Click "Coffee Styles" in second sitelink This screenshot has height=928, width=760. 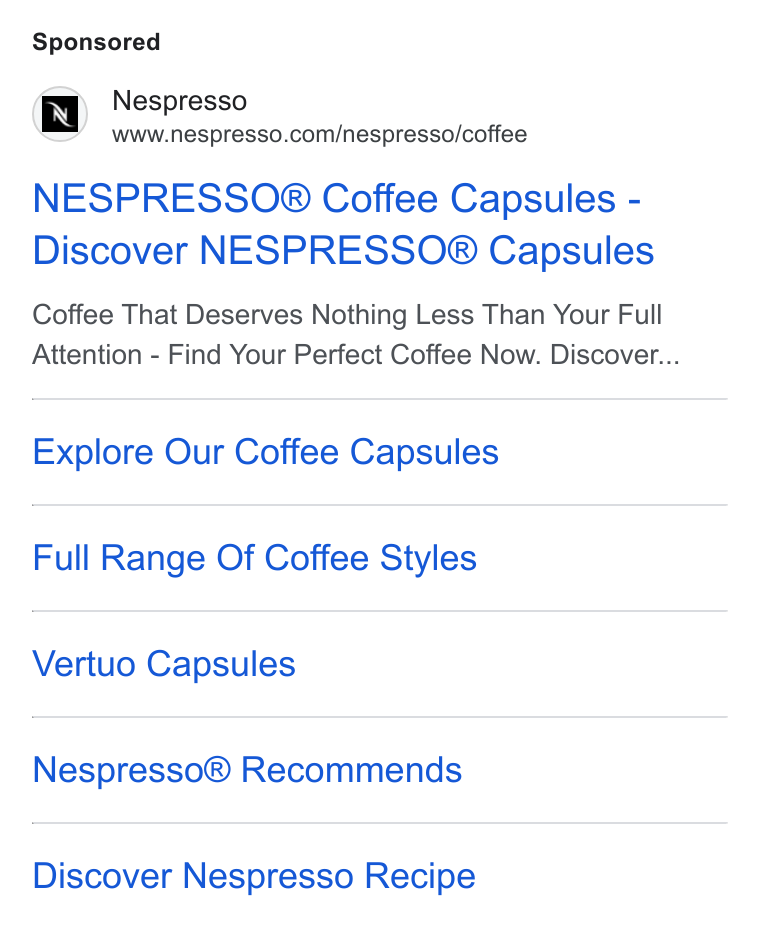tap(371, 558)
